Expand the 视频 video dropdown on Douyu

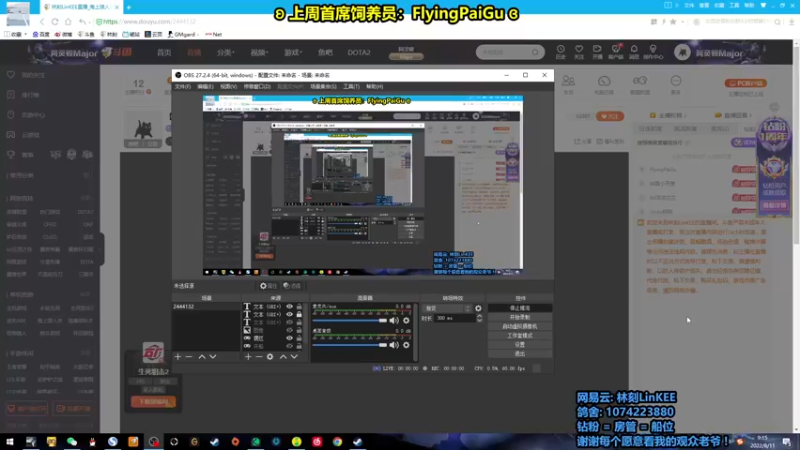point(259,53)
